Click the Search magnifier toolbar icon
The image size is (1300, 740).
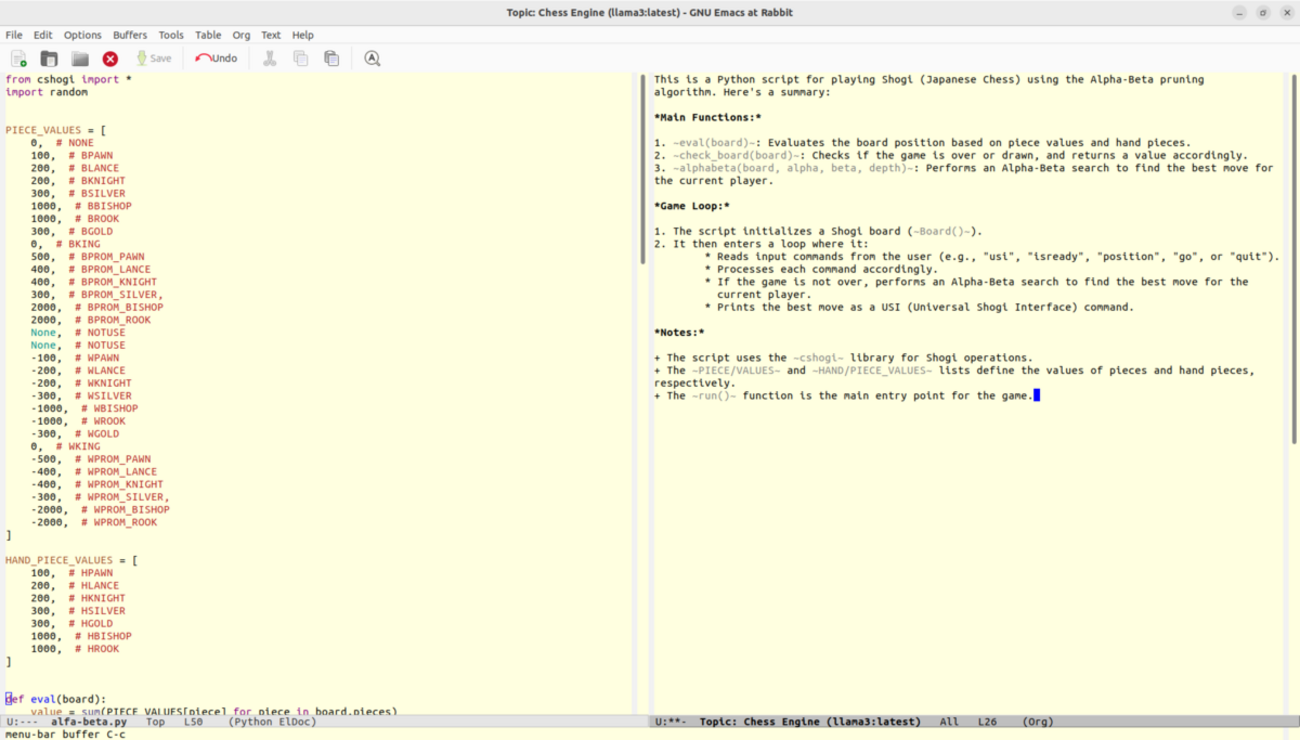pos(372,59)
